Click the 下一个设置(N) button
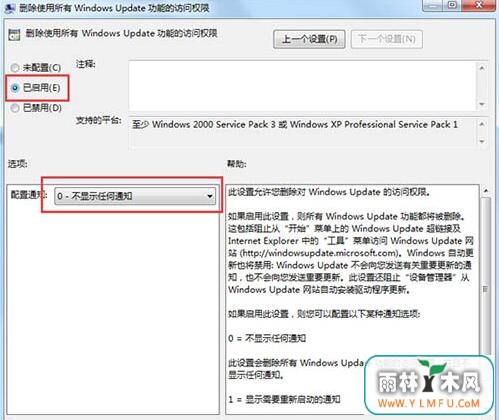This screenshot has height=420, width=499. coord(387,39)
